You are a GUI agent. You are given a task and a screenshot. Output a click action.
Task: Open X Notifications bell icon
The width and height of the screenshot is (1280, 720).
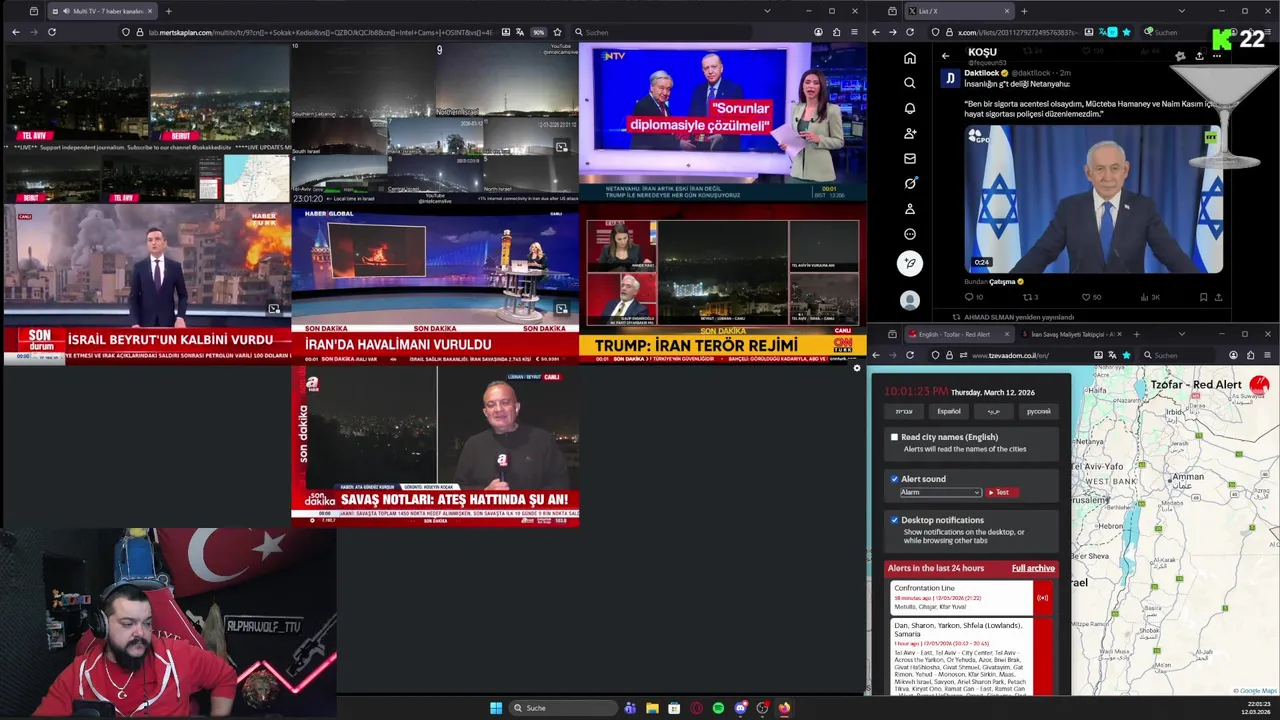click(x=909, y=108)
